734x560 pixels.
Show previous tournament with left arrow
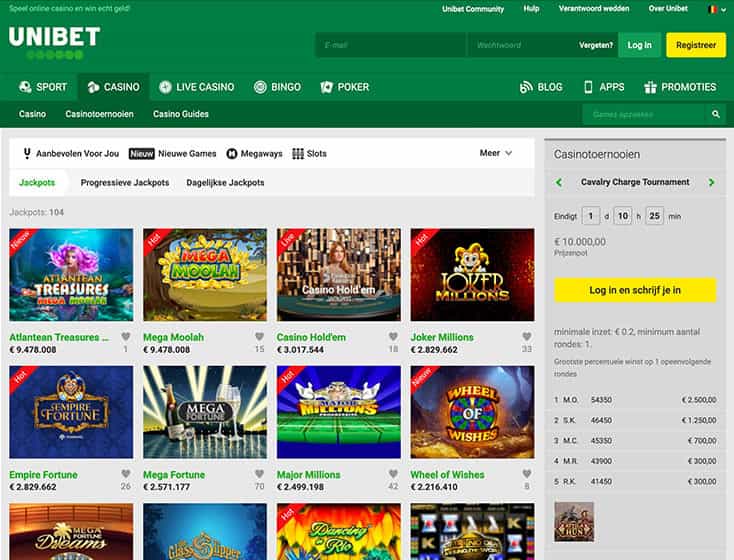[x=559, y=182]
